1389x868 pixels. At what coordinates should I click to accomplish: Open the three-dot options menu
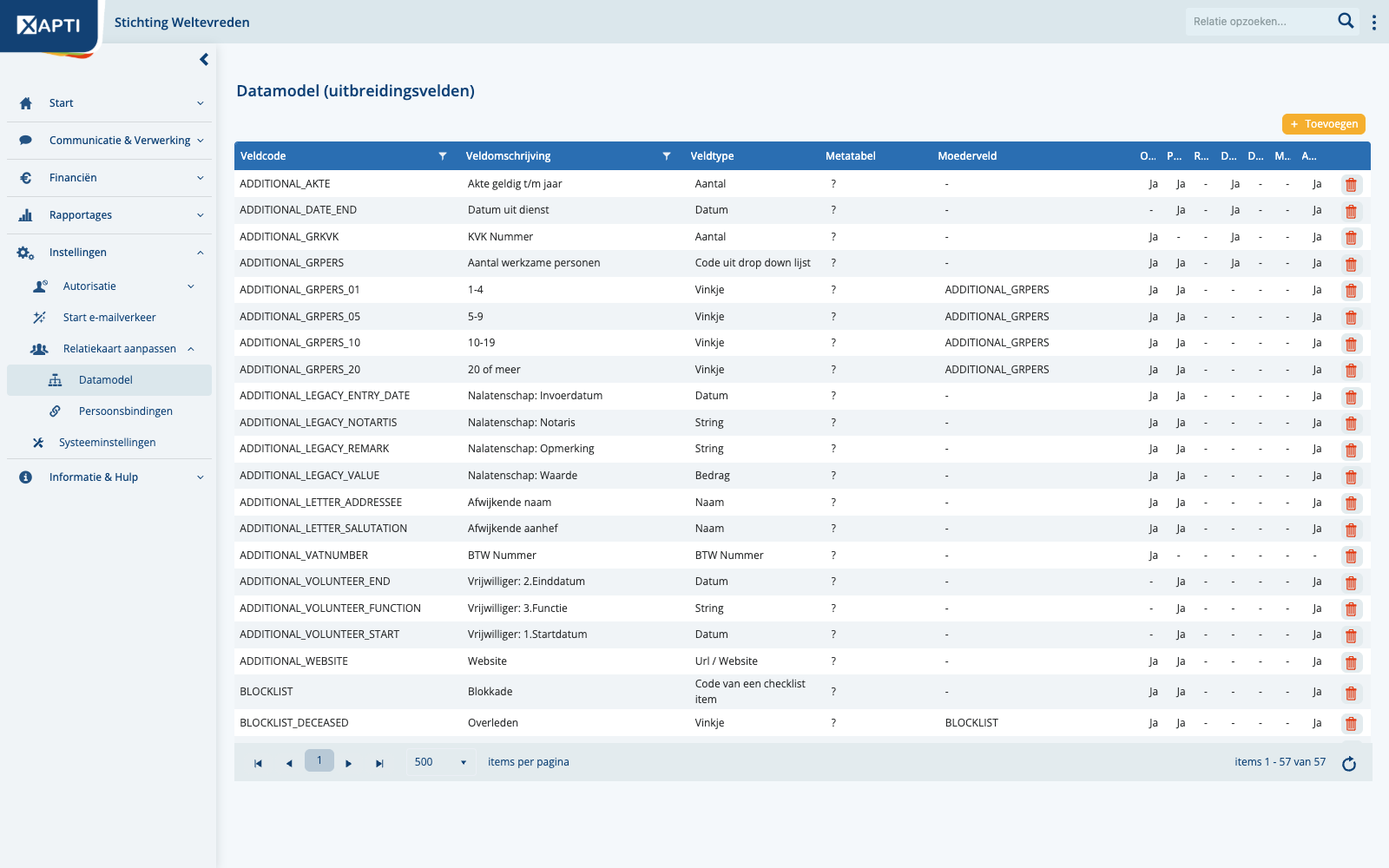tap(1373, 23)
